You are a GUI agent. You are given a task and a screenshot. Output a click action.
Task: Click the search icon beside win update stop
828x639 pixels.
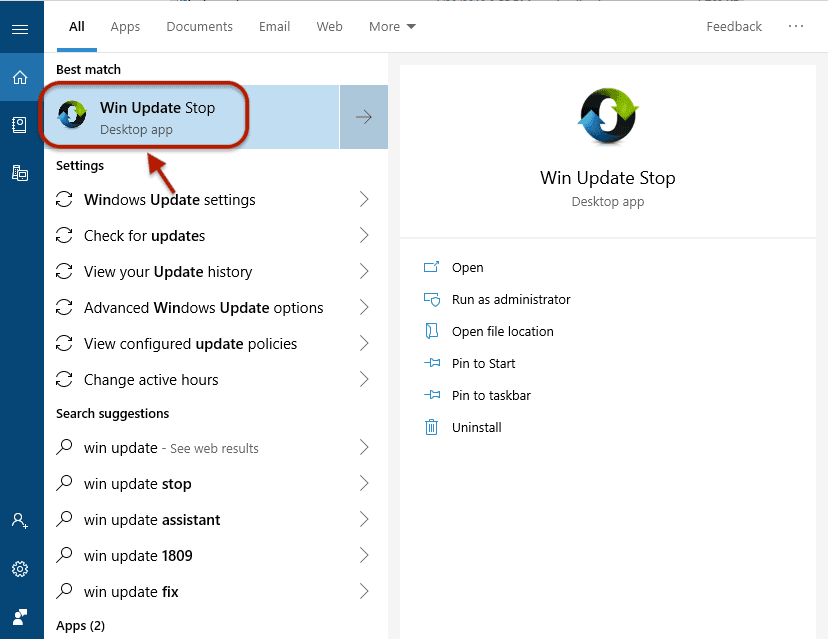coord(64,483)
